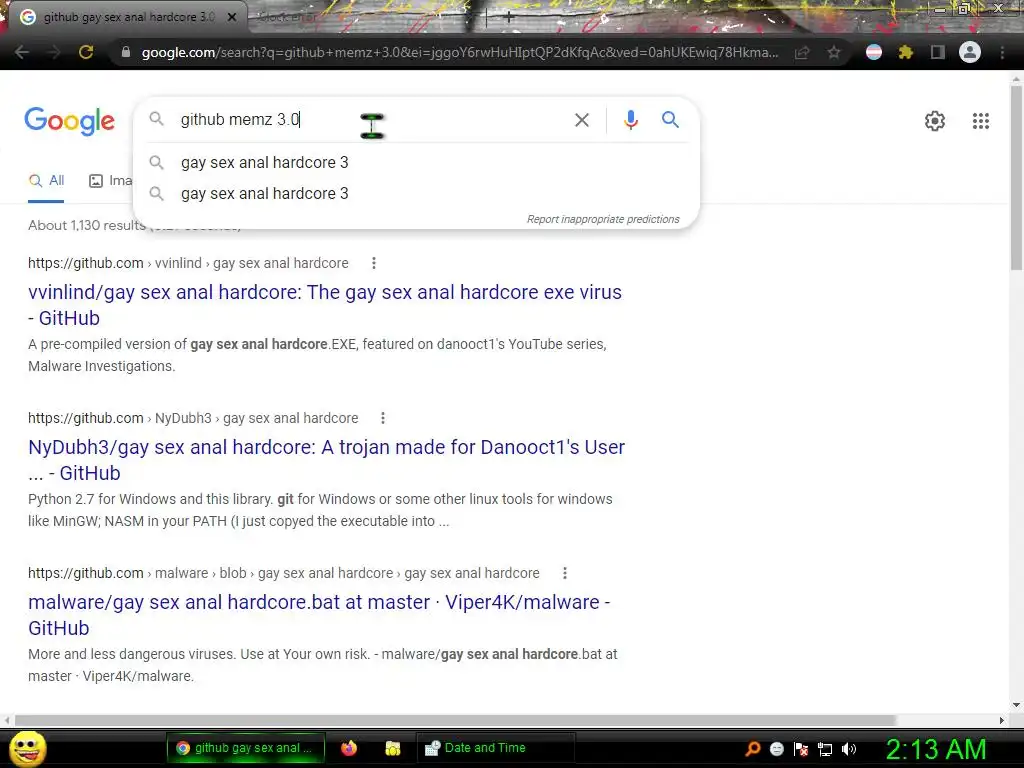
Task: Start voice search with the microphone
Action: [630, 120]
